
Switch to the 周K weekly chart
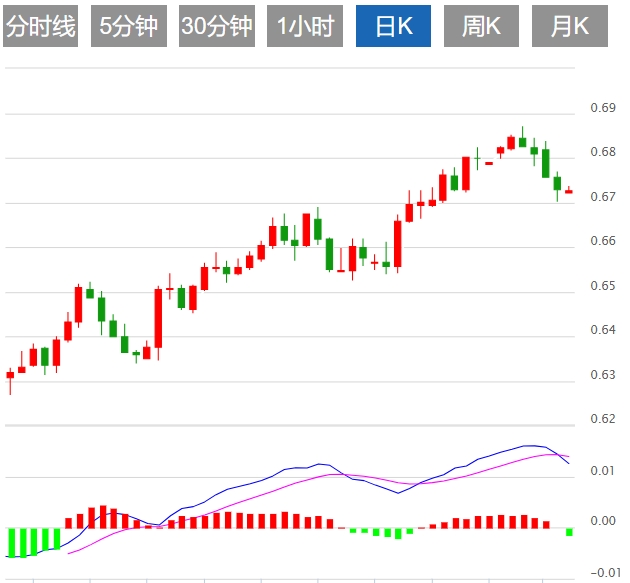(481, 27)
